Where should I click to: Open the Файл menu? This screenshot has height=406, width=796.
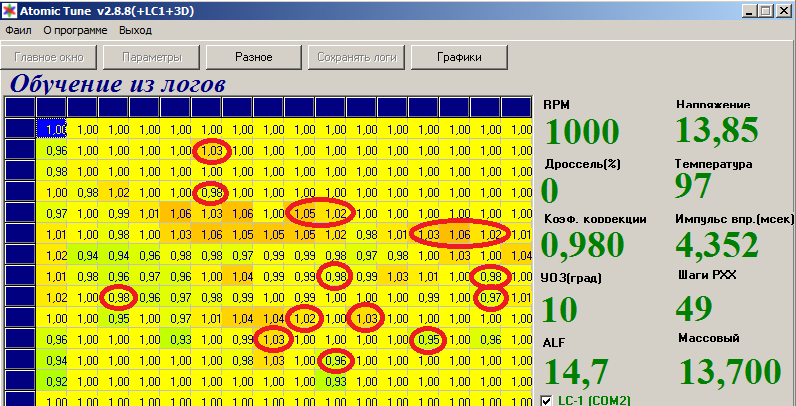coord(18,30)
